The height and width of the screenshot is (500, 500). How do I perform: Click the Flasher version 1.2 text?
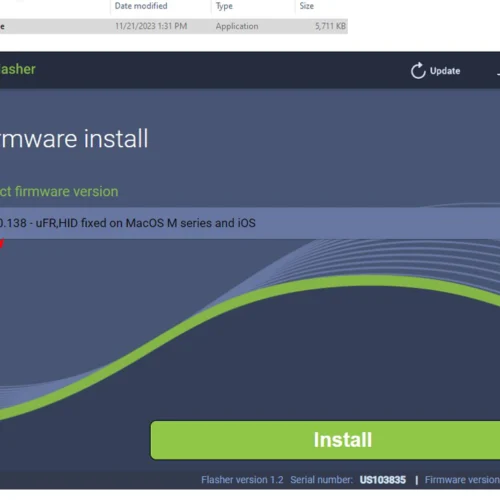pyautogui.click(x=242, y=480)
